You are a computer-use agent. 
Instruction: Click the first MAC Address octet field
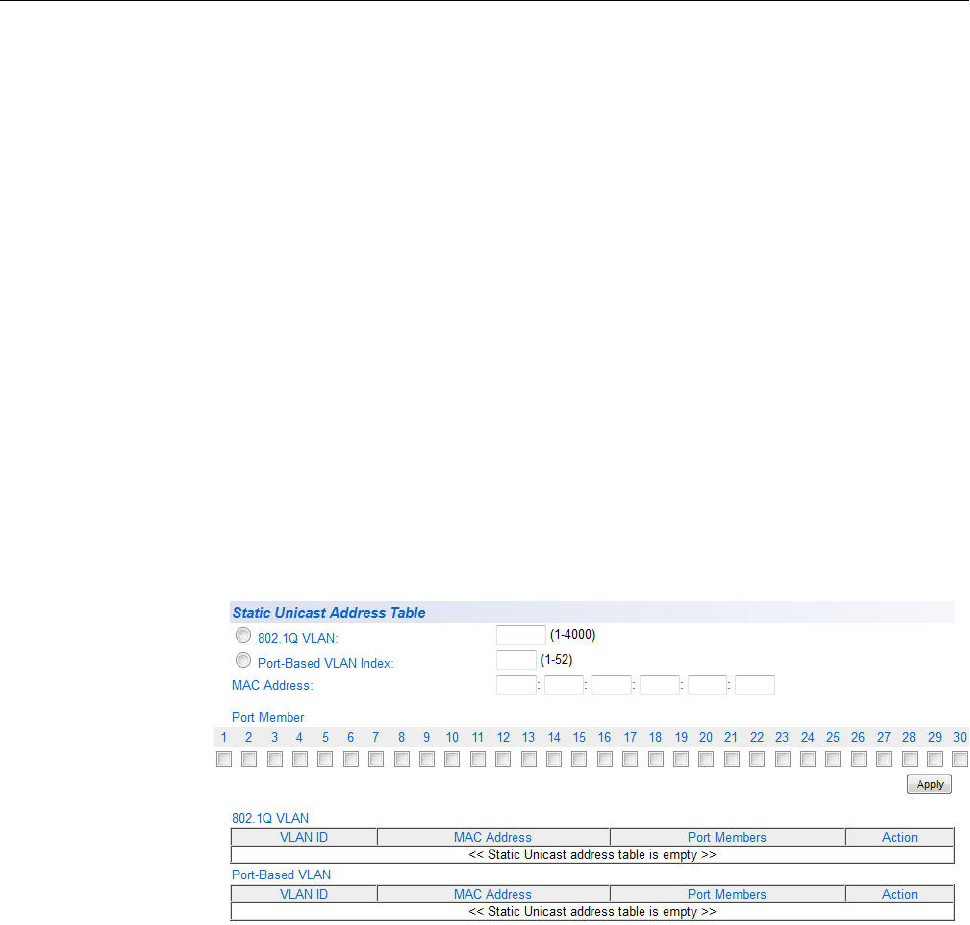pos(516,685)
